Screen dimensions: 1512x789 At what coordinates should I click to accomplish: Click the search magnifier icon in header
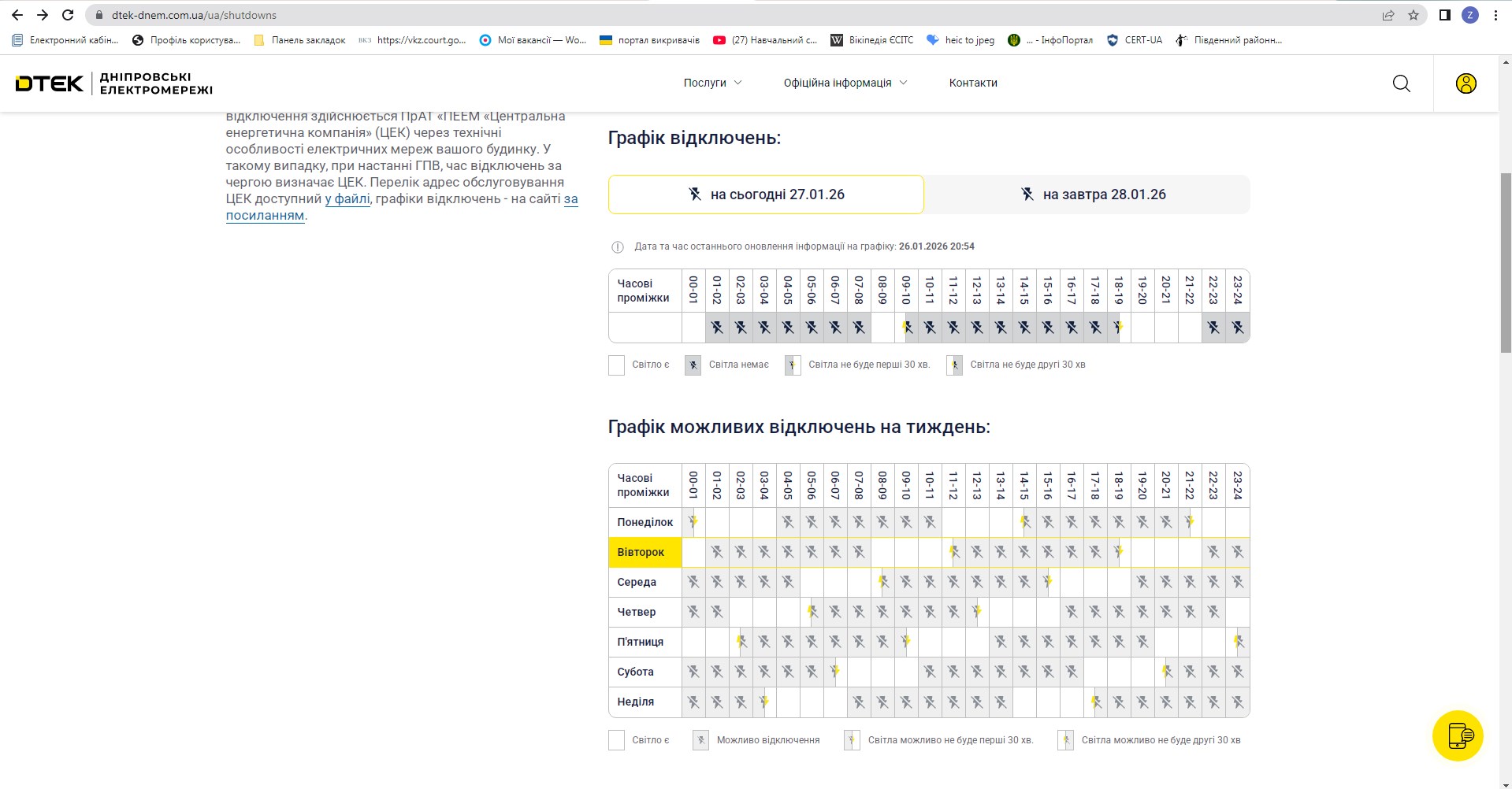[x=1401, y=83]
